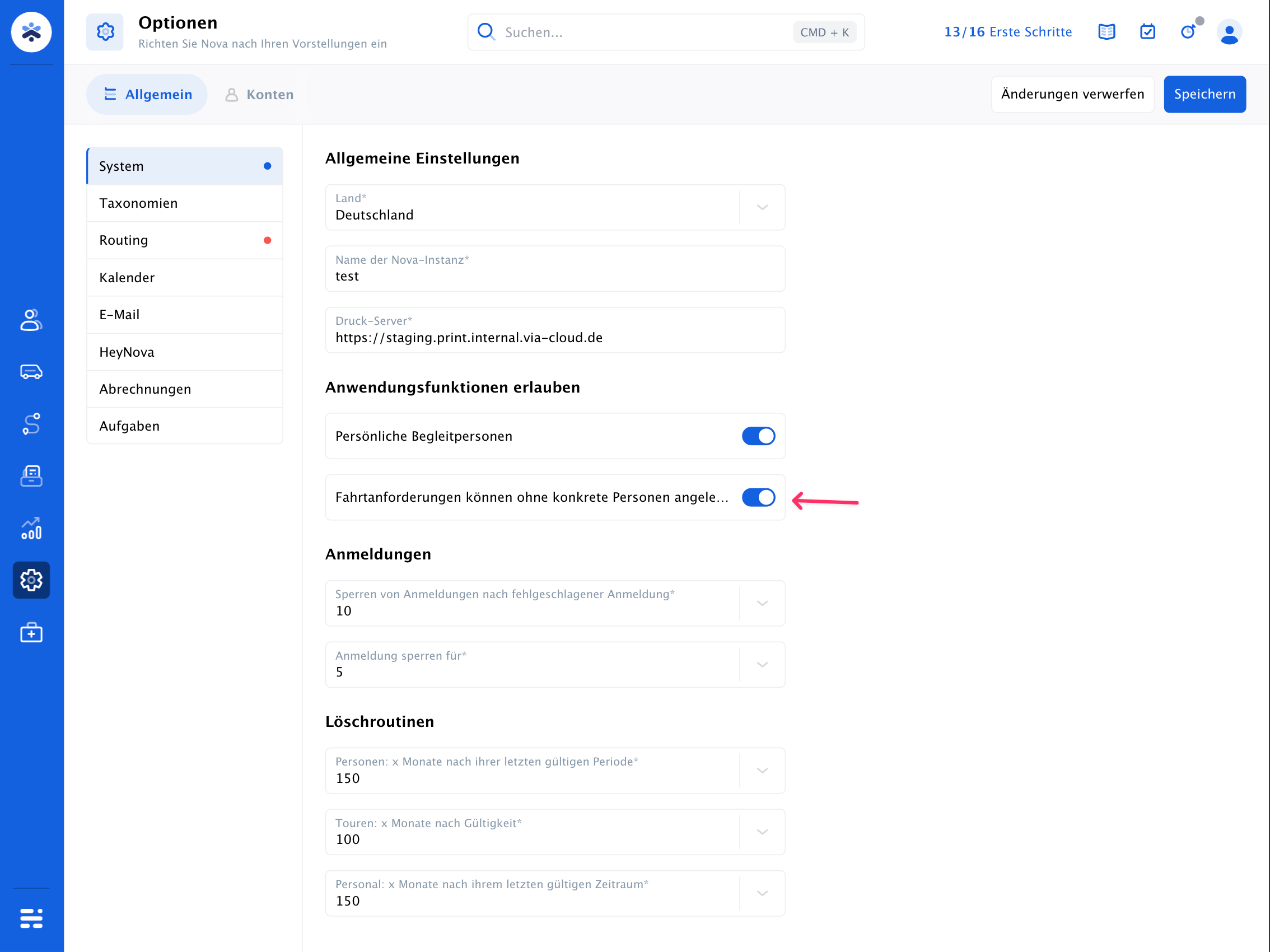Click Speichern button

1204,94
